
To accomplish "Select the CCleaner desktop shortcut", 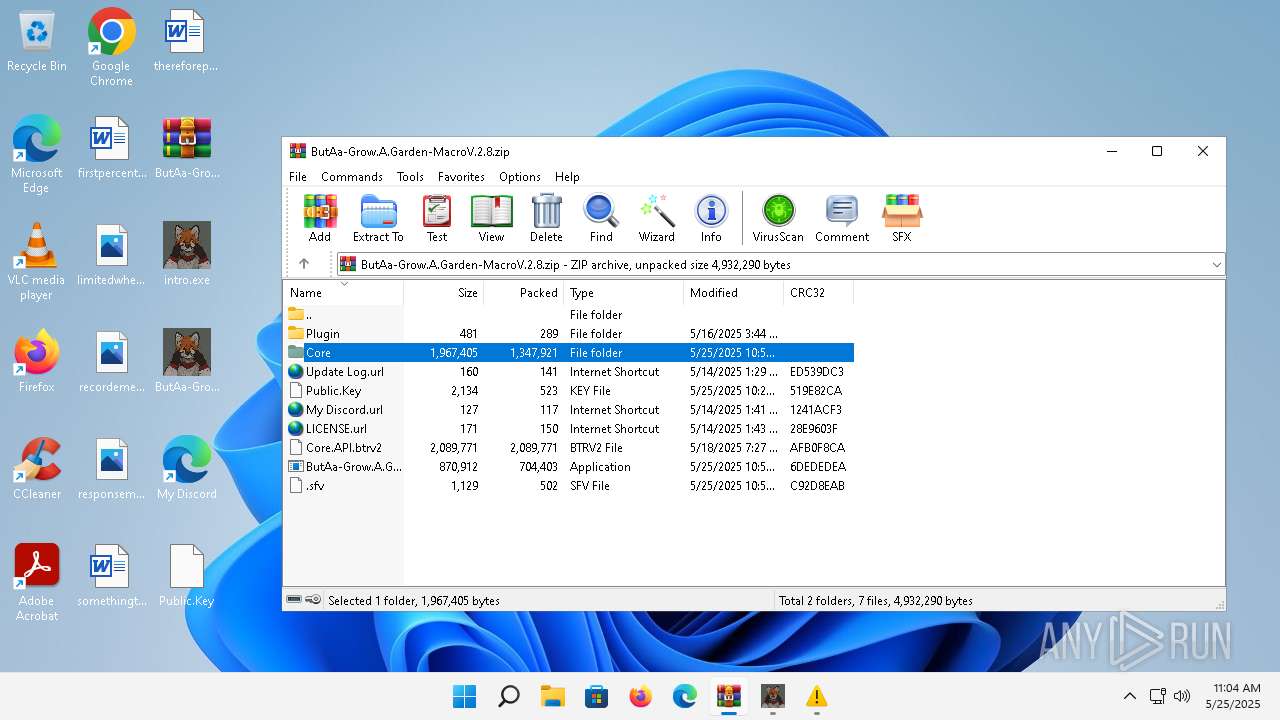I will 37,468.
